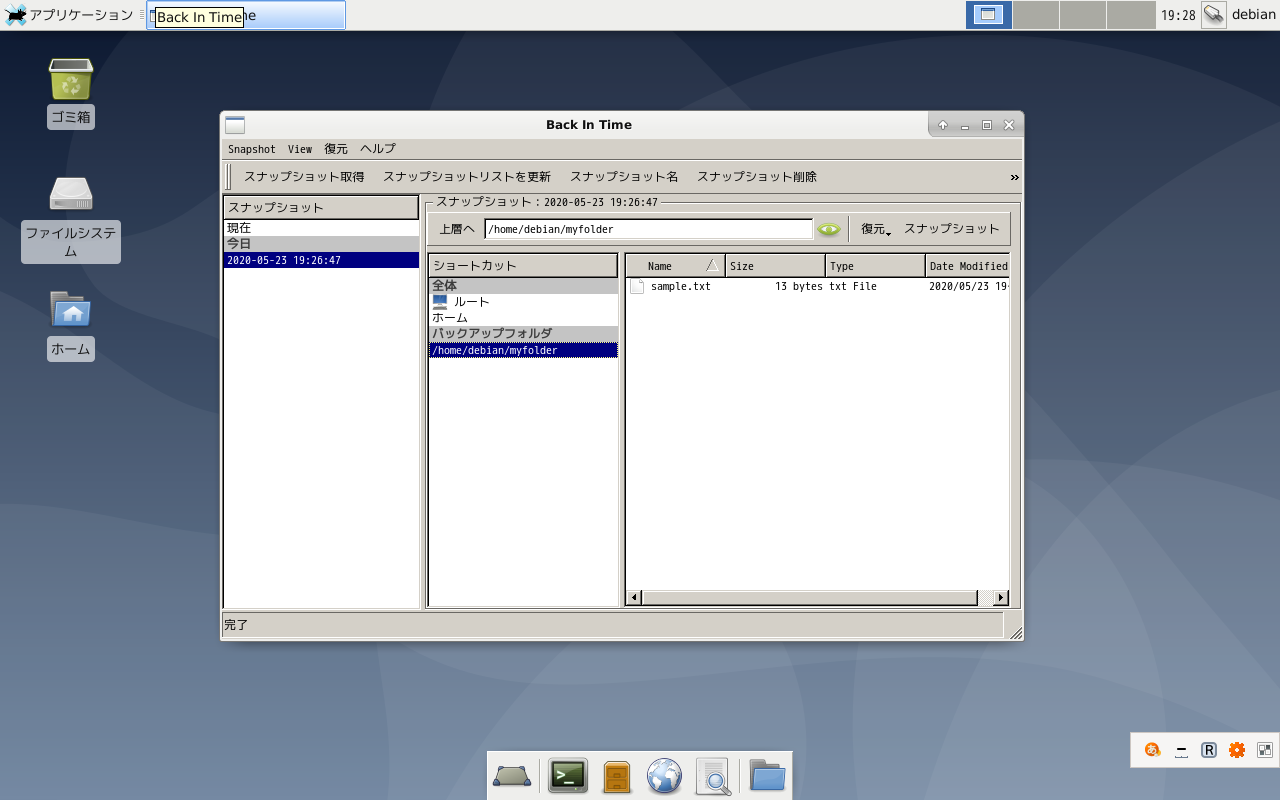Click the network plug icon in panel
The height and width of the screenshot is (800, 1280).
pyautogui.click(x=1214, y=15)
